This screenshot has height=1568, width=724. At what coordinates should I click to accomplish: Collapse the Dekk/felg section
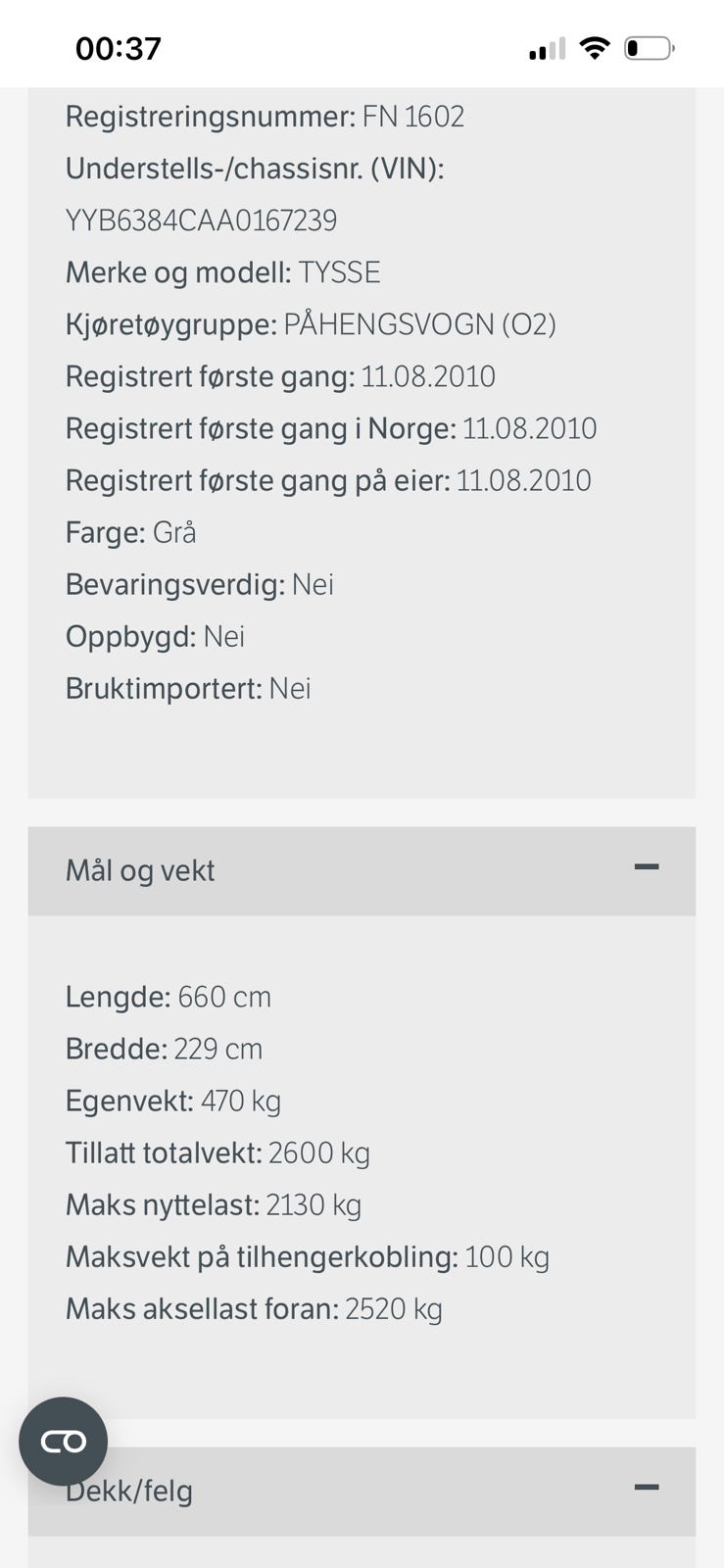[362, 1491]
